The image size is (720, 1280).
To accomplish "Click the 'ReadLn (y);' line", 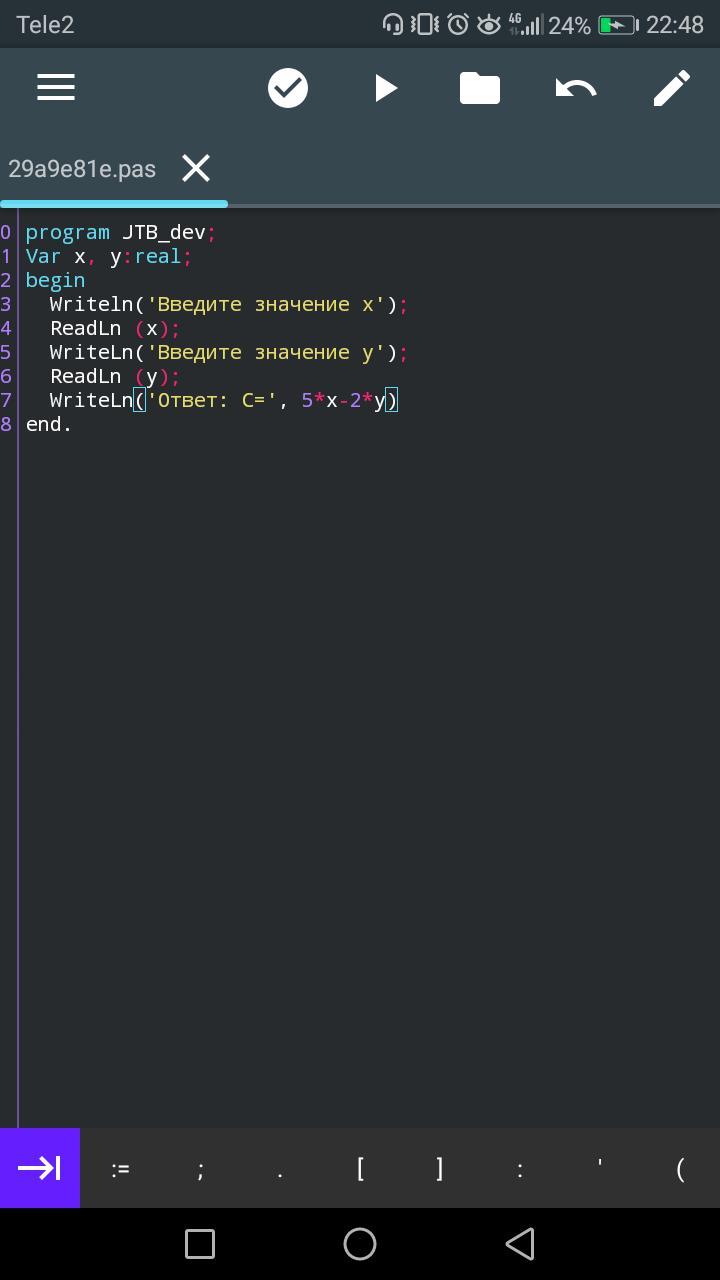I will click(115, 376).
